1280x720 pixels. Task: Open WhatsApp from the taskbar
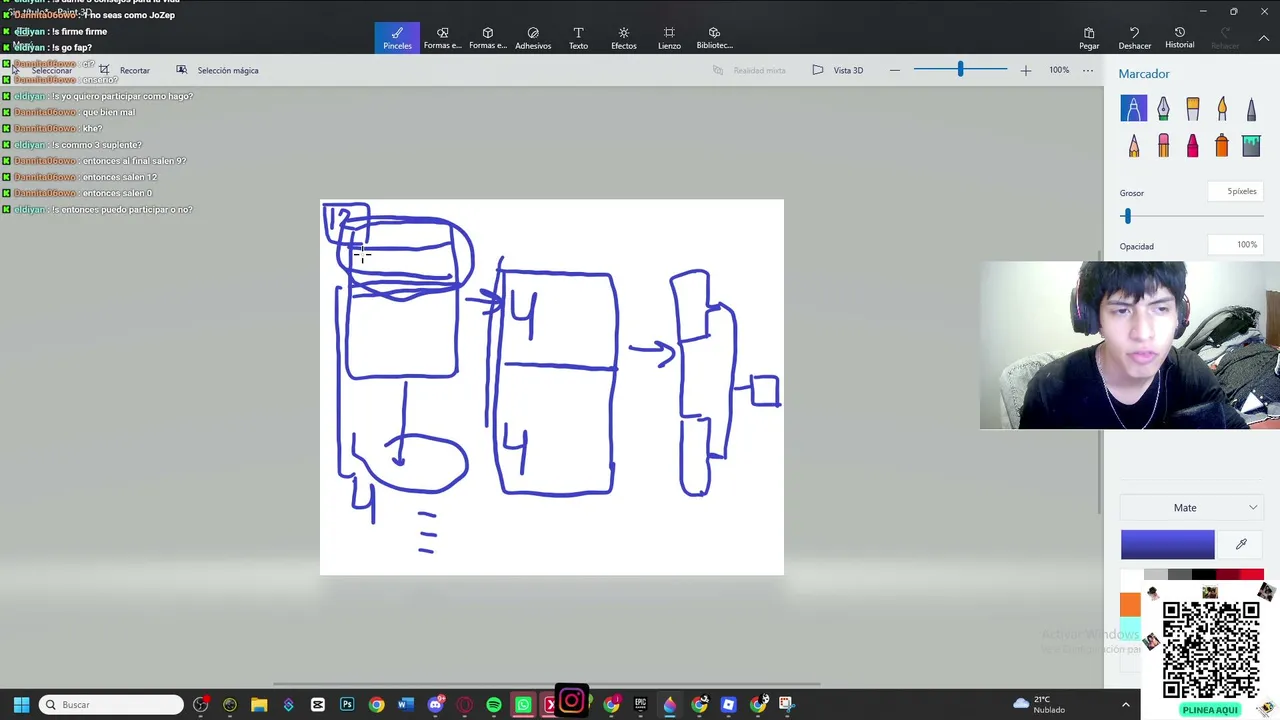523,705
